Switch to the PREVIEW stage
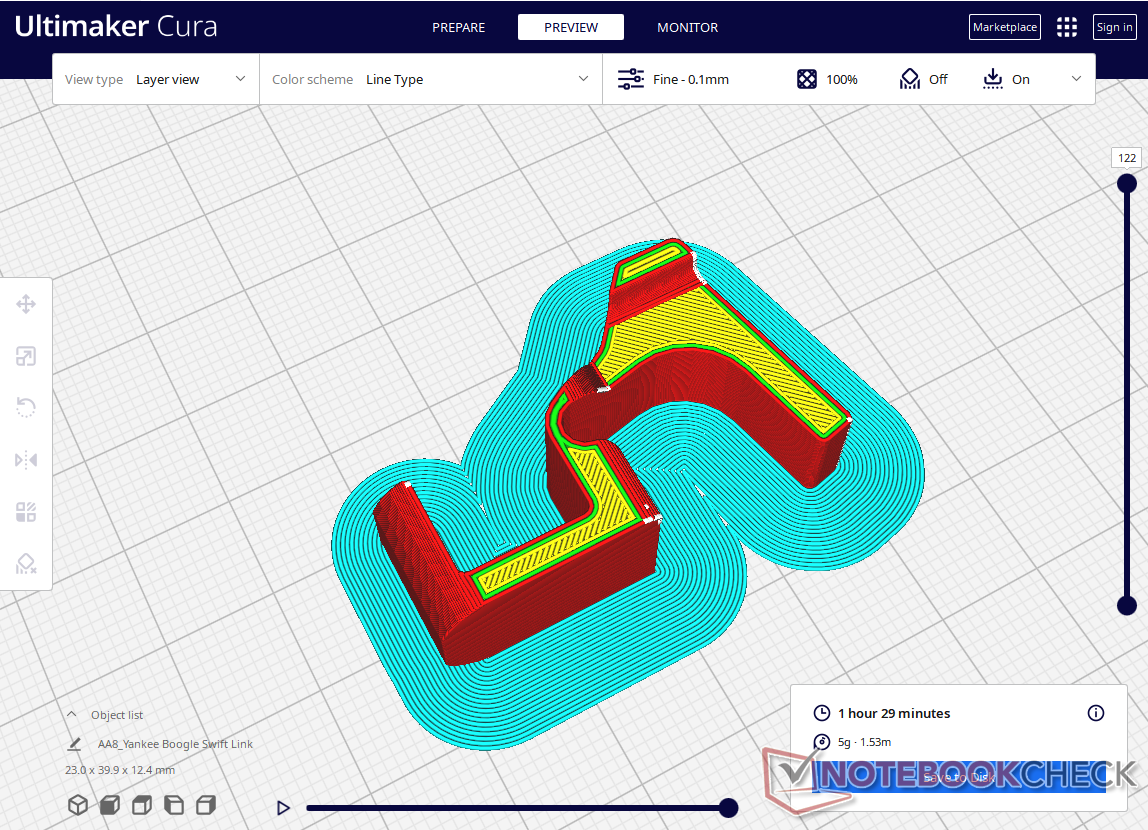Image resolution: width=1148 pixels, height=830 pixels. pos(571,27)
